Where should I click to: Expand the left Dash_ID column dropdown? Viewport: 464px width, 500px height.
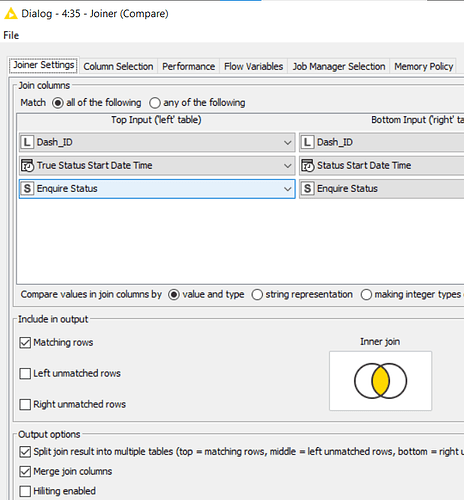(x=287, y=143)
